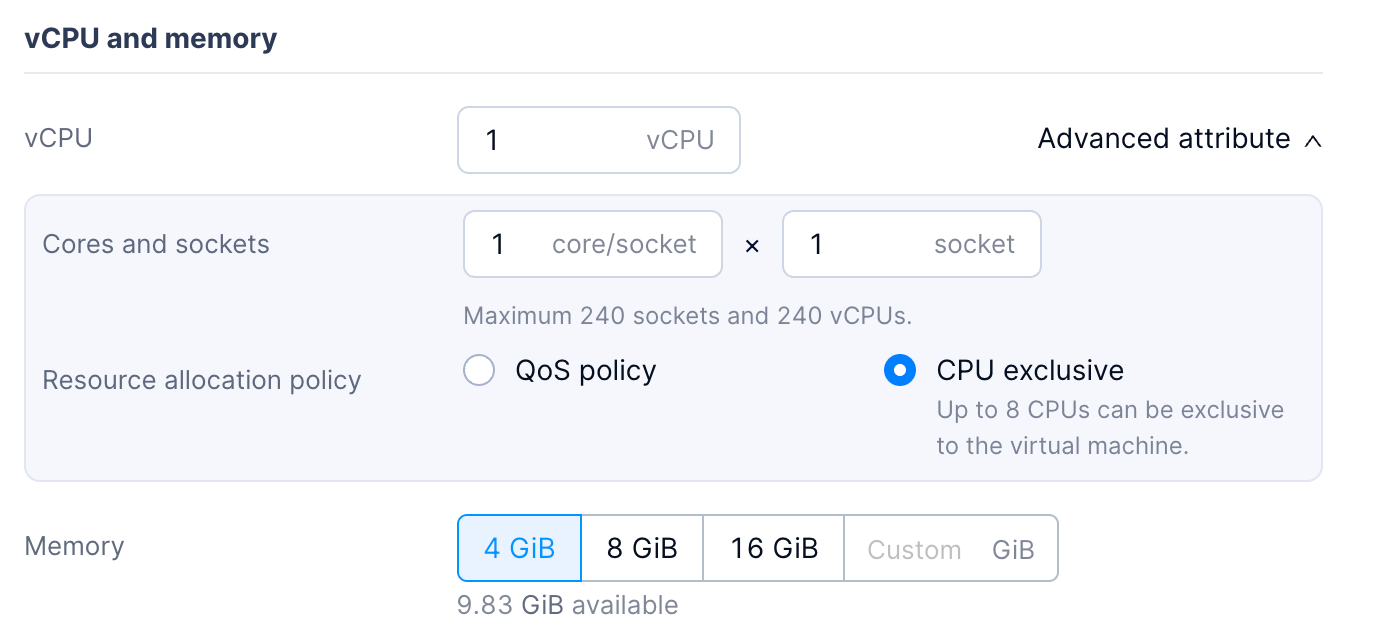This screenshot has height=628, width=1378.
Task: Click the Custom GiB memory field
Action: click(915, 549)
